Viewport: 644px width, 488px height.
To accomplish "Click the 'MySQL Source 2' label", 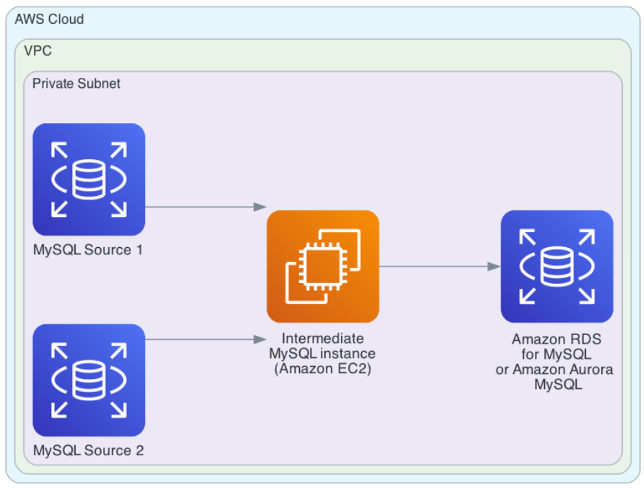I will click(88, 451).
